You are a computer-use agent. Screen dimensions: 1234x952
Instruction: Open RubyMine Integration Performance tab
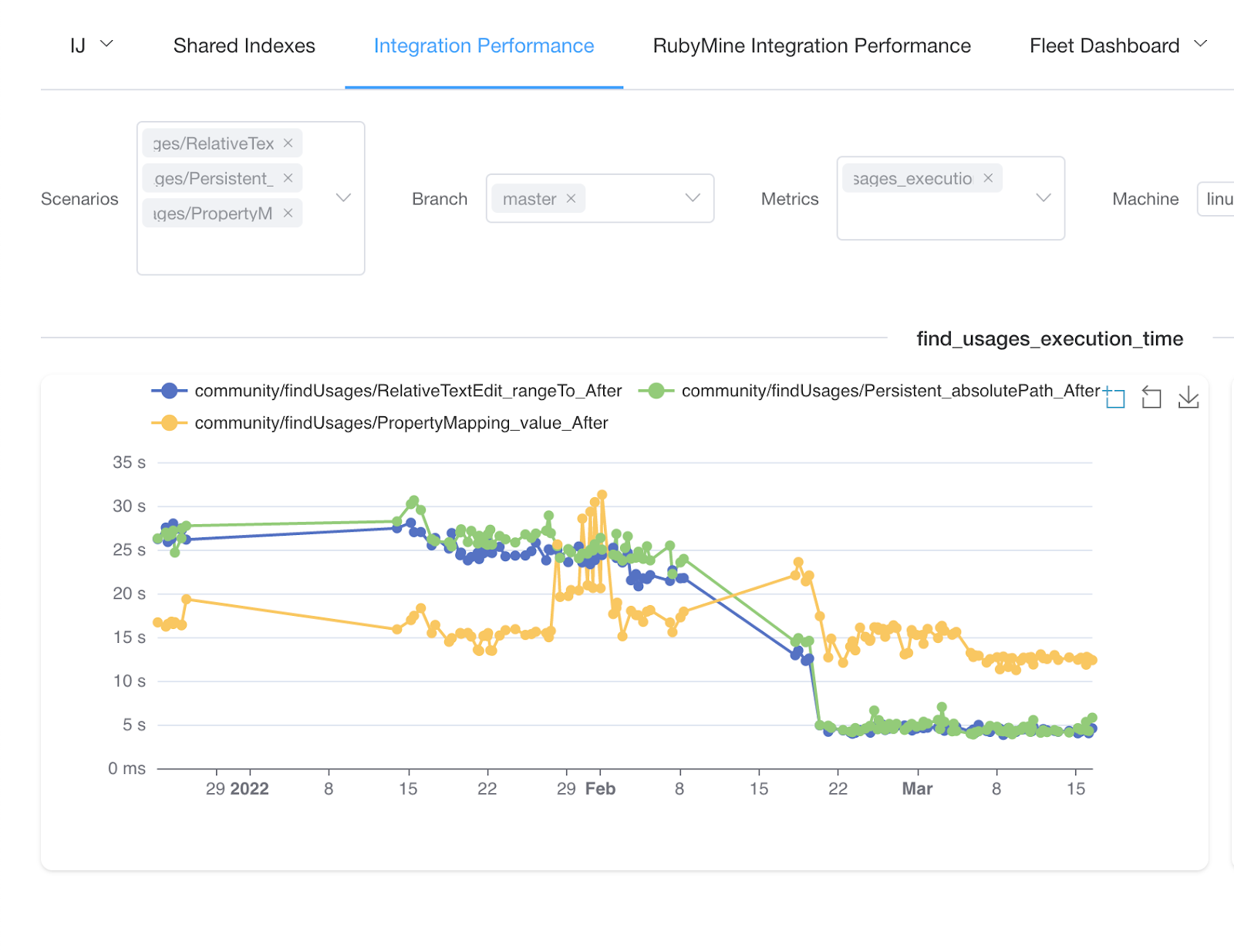tap(811, 45)
